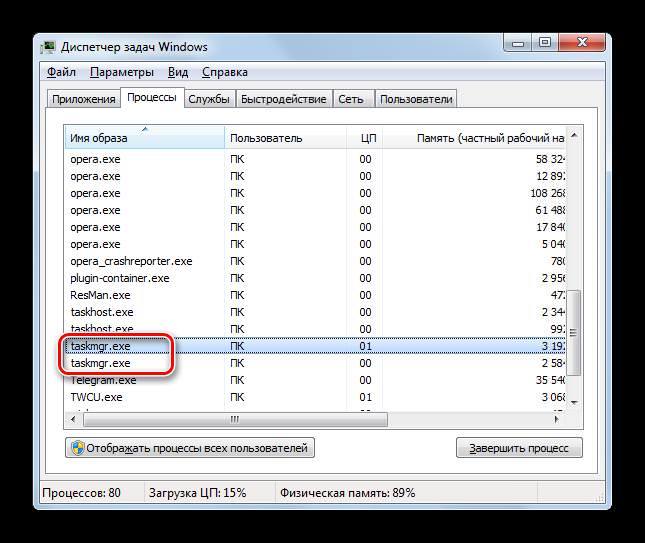Viewport: 645px width, 543px height.
Task: Sort by ЦП column header
Action: (x=365, y=138)
